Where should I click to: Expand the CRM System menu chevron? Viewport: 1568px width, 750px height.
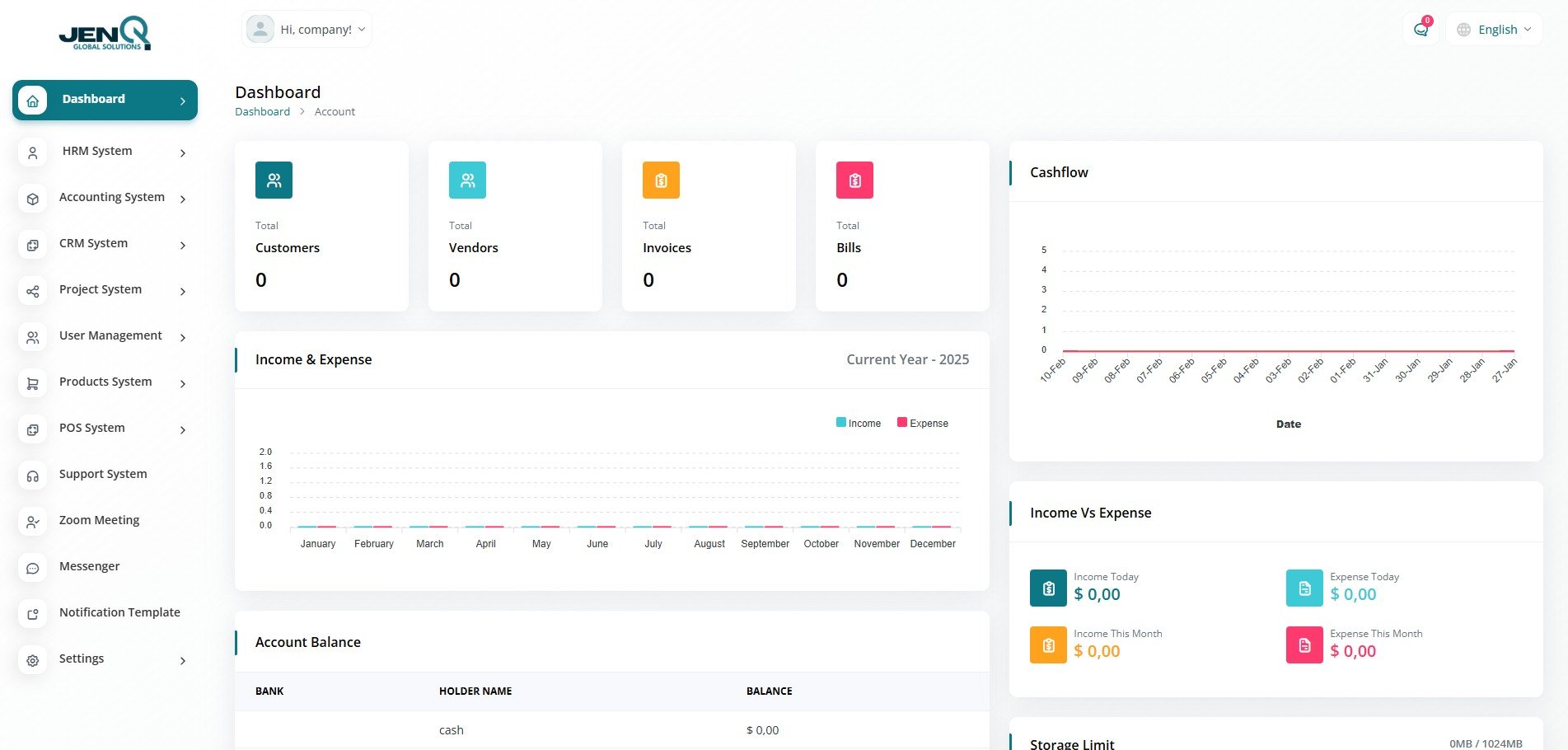tap(183, 246)
